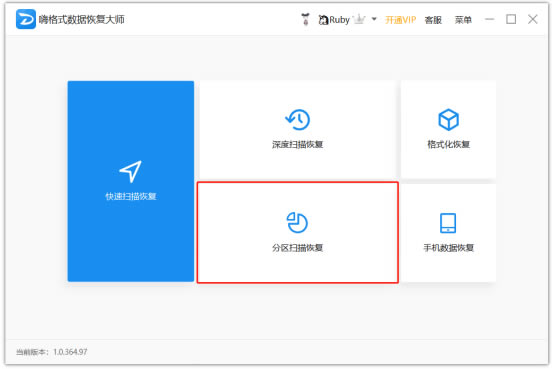Click the Ruby username
This screenshot has height=369, width=554.
[340, 20]
